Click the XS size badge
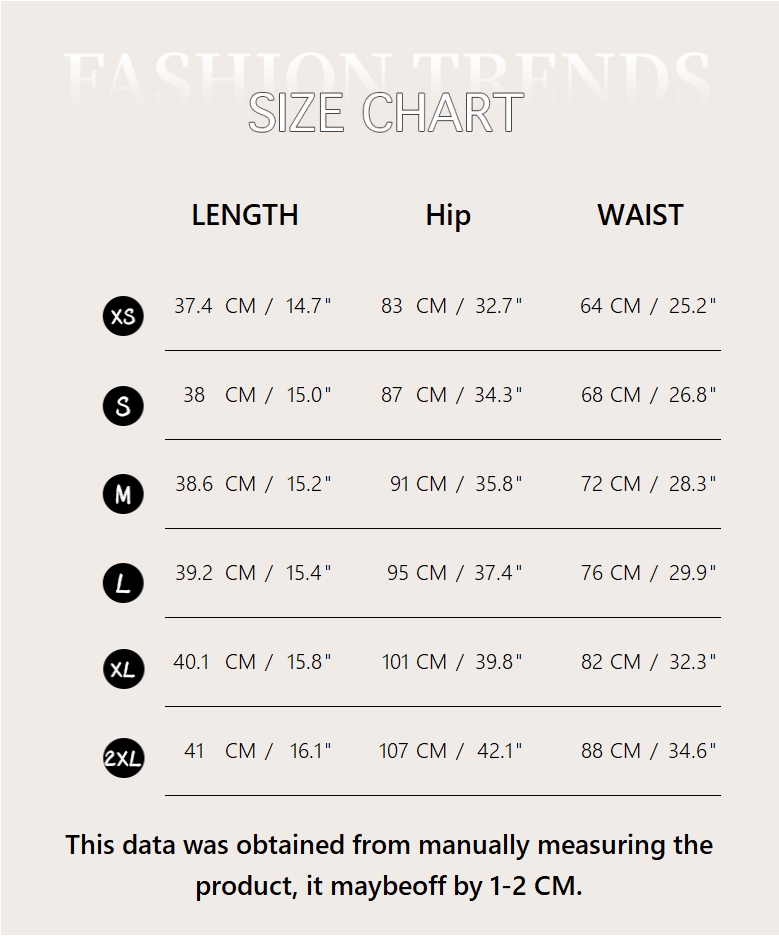The height and width of the screenshot is (936, 779). click(124, 316)
